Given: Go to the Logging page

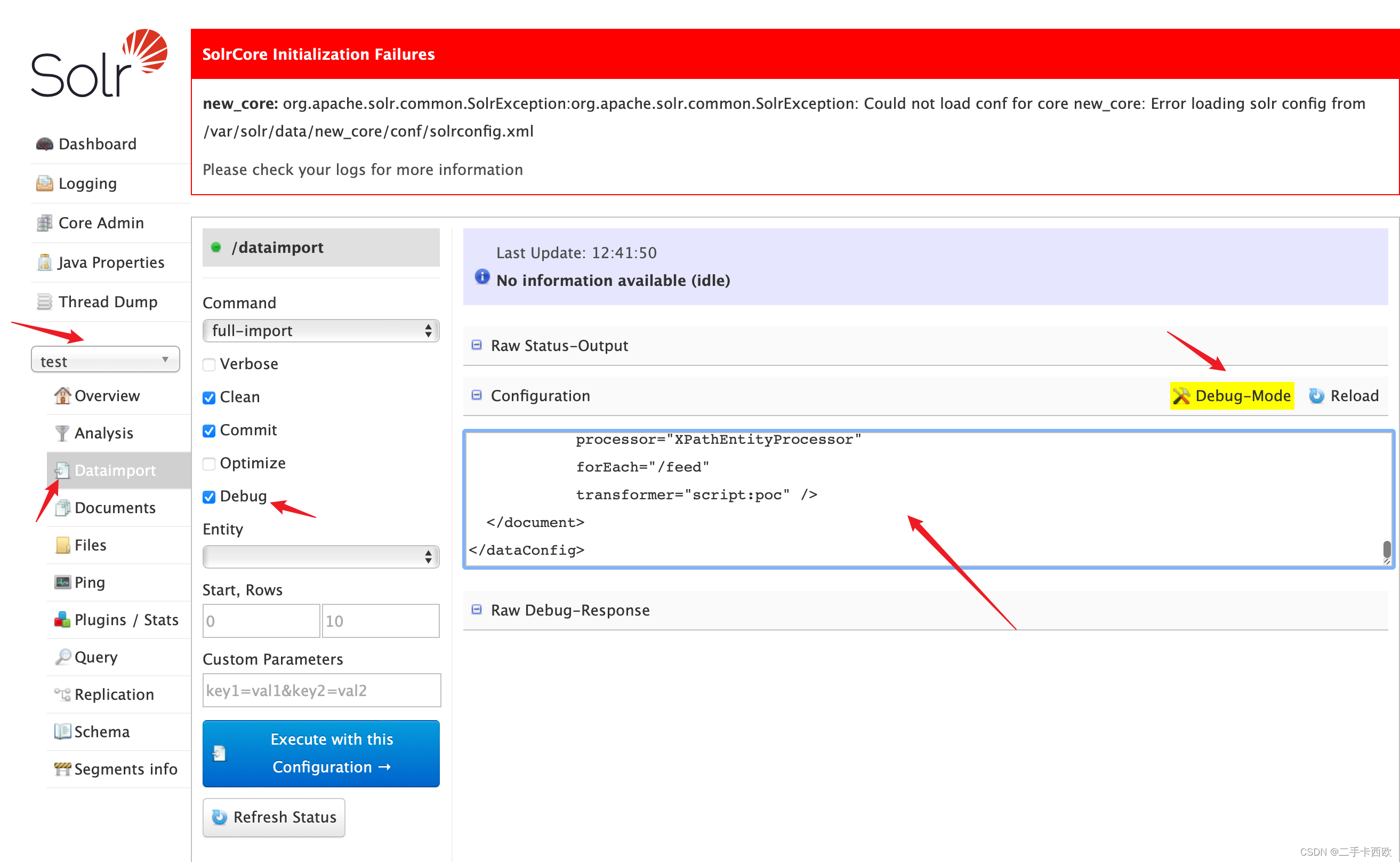Looking at the screenshot, I should pos(88,183).
